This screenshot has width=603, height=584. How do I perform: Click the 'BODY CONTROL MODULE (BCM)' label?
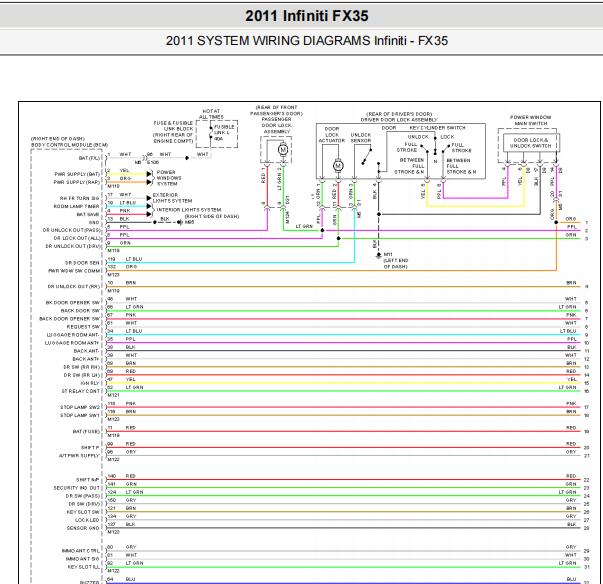(x=70, y=145)
